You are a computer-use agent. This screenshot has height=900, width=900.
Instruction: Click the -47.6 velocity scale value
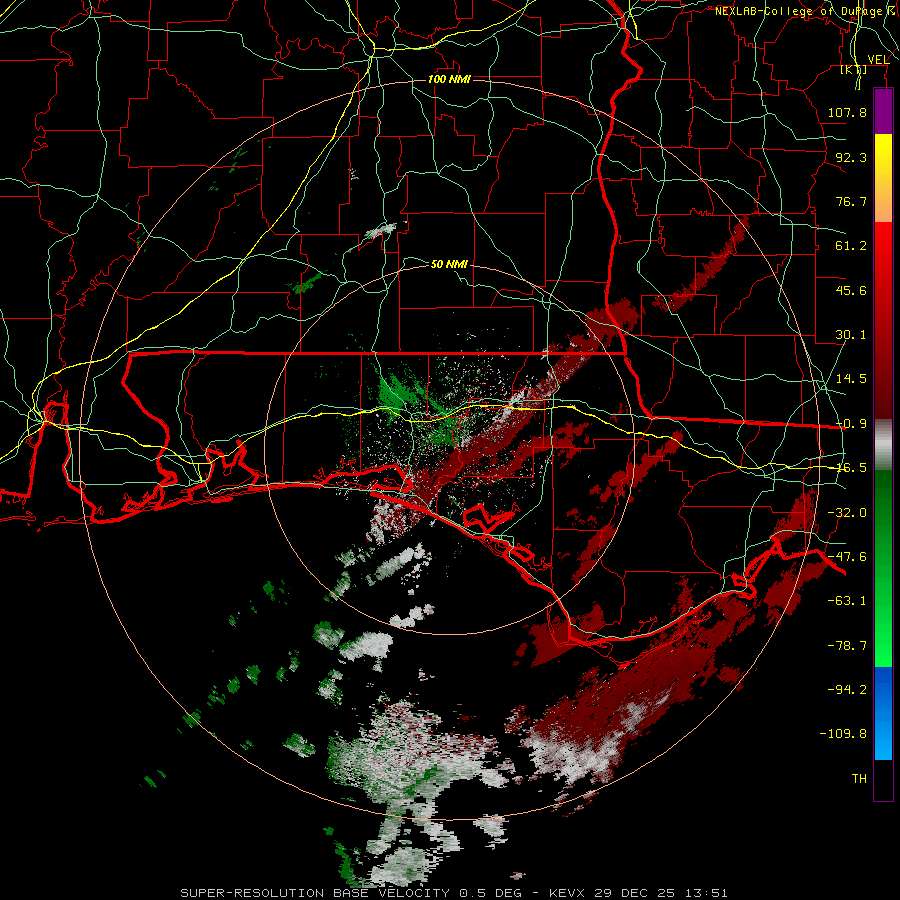[x=847, y=557]
